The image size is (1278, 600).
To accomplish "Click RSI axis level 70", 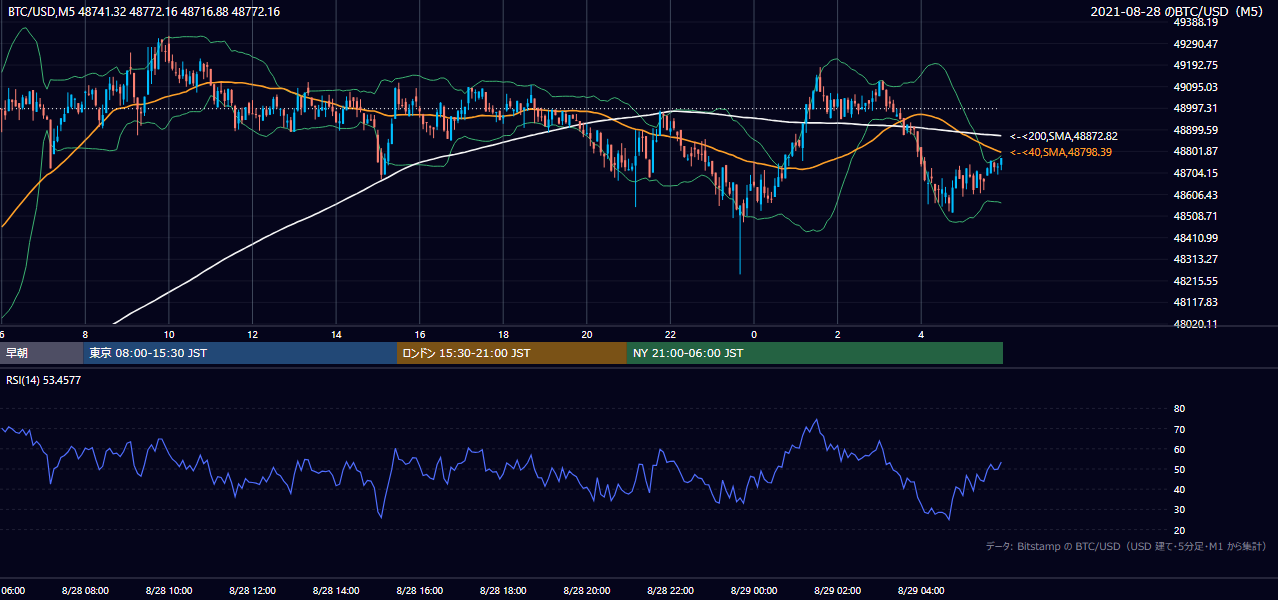I will tap(1179, 429).
